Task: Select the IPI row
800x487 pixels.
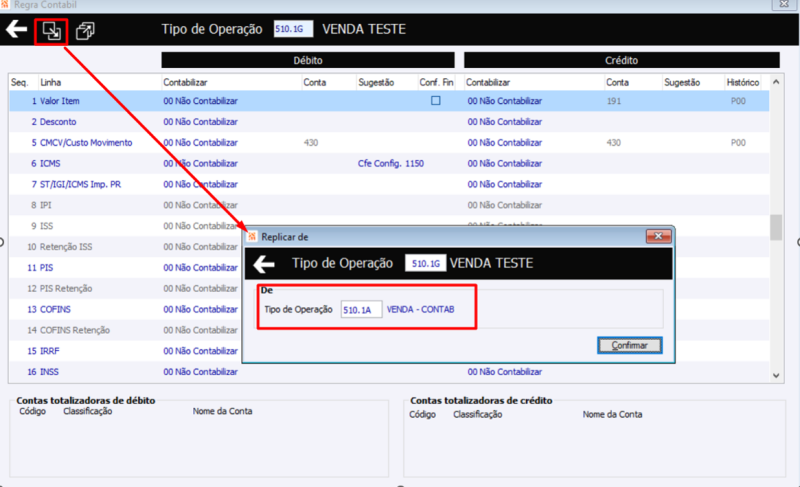Action: tap(389, 206)
